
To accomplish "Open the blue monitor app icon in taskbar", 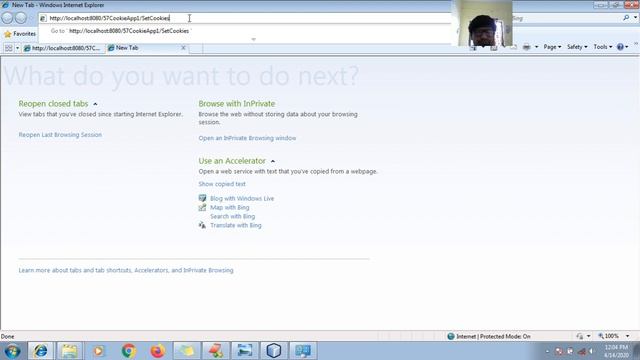I will [x=303, y=351].
